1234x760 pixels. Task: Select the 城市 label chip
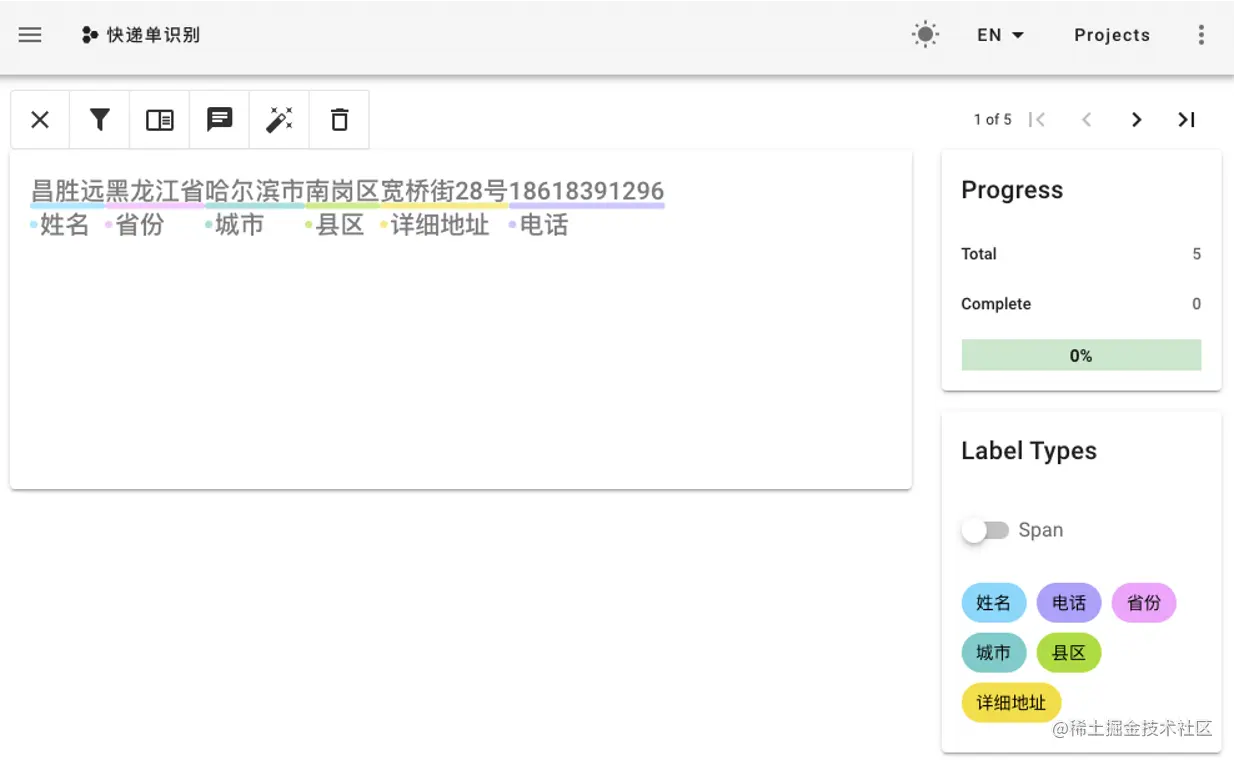tap(994, 653)
